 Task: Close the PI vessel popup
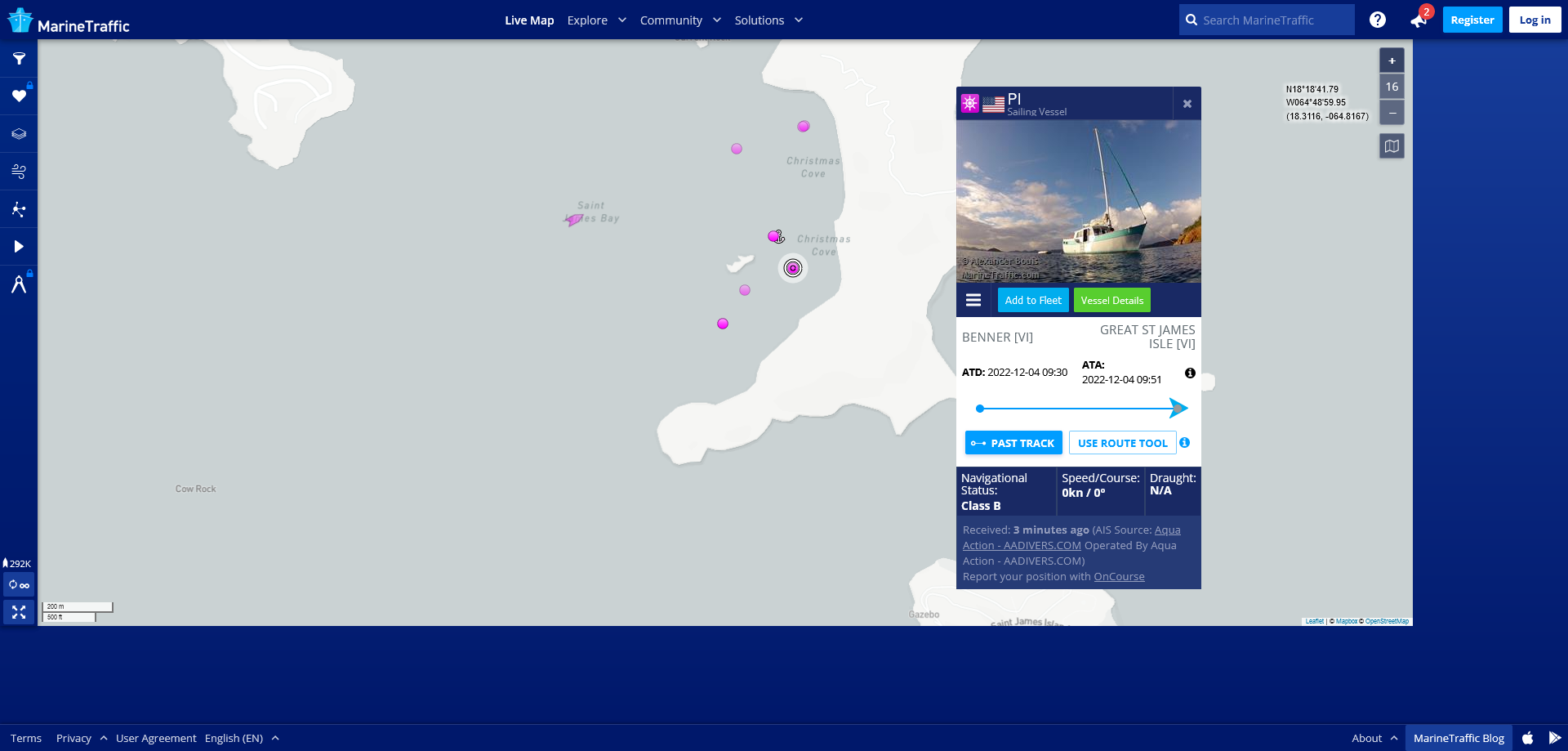[x=1187, y=104]
